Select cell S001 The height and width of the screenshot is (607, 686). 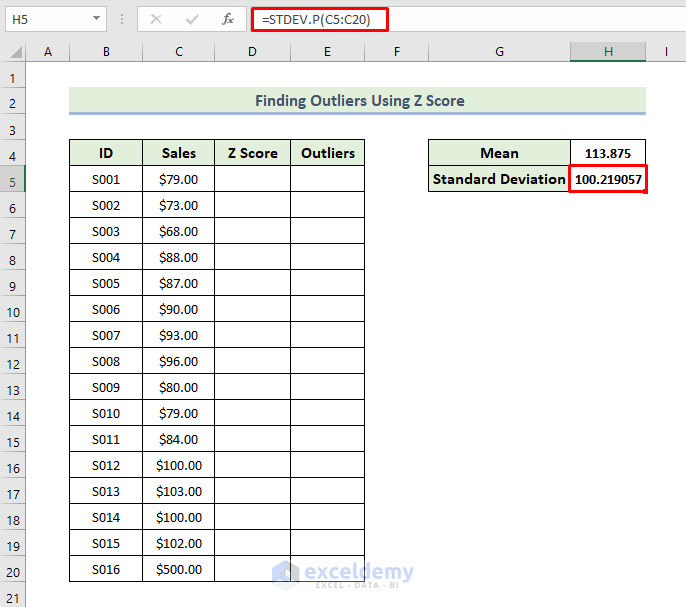[106, 179]
